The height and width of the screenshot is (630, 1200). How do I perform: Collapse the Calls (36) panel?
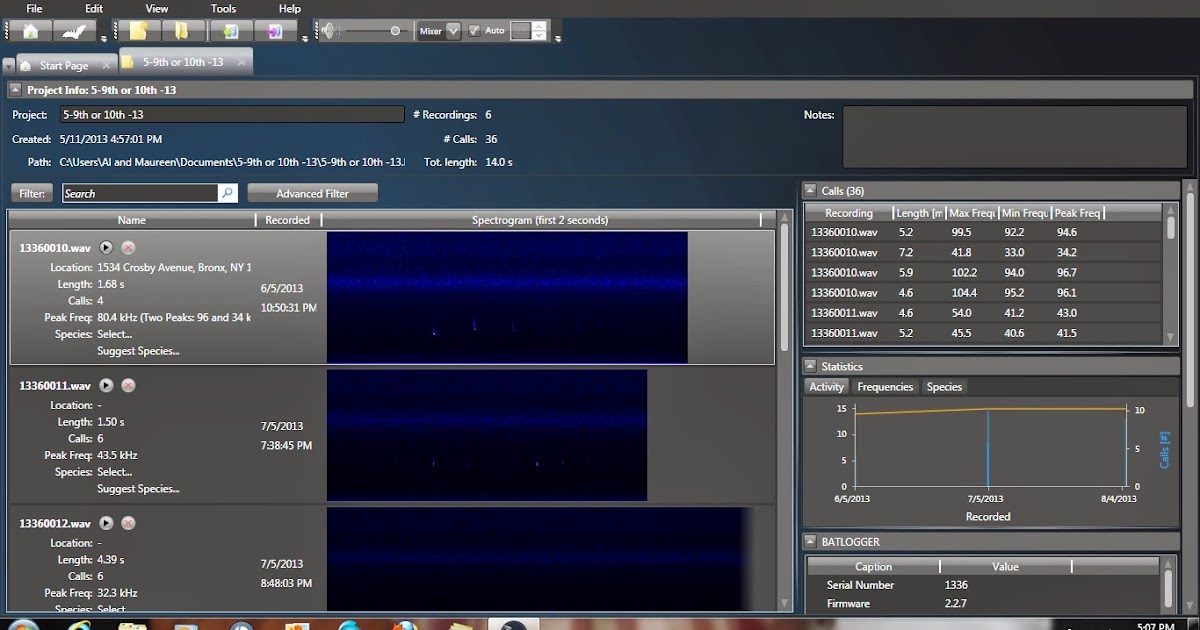[808, 190]
